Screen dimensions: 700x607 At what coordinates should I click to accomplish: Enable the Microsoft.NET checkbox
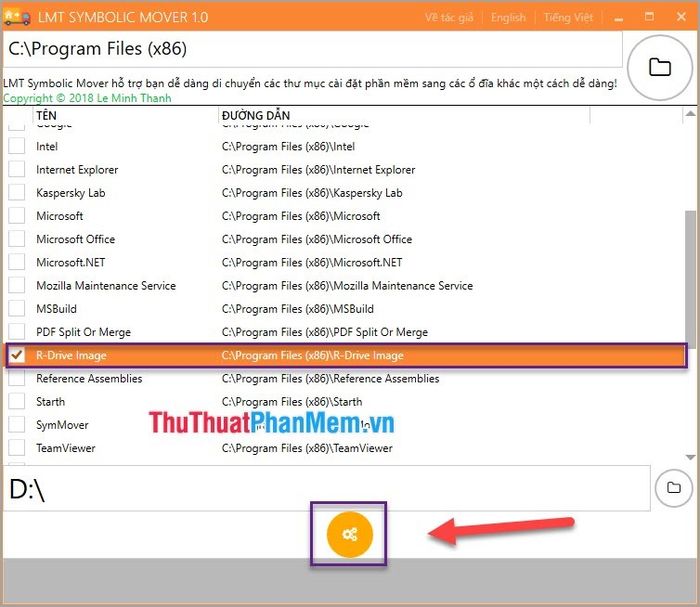coord(17,262)
